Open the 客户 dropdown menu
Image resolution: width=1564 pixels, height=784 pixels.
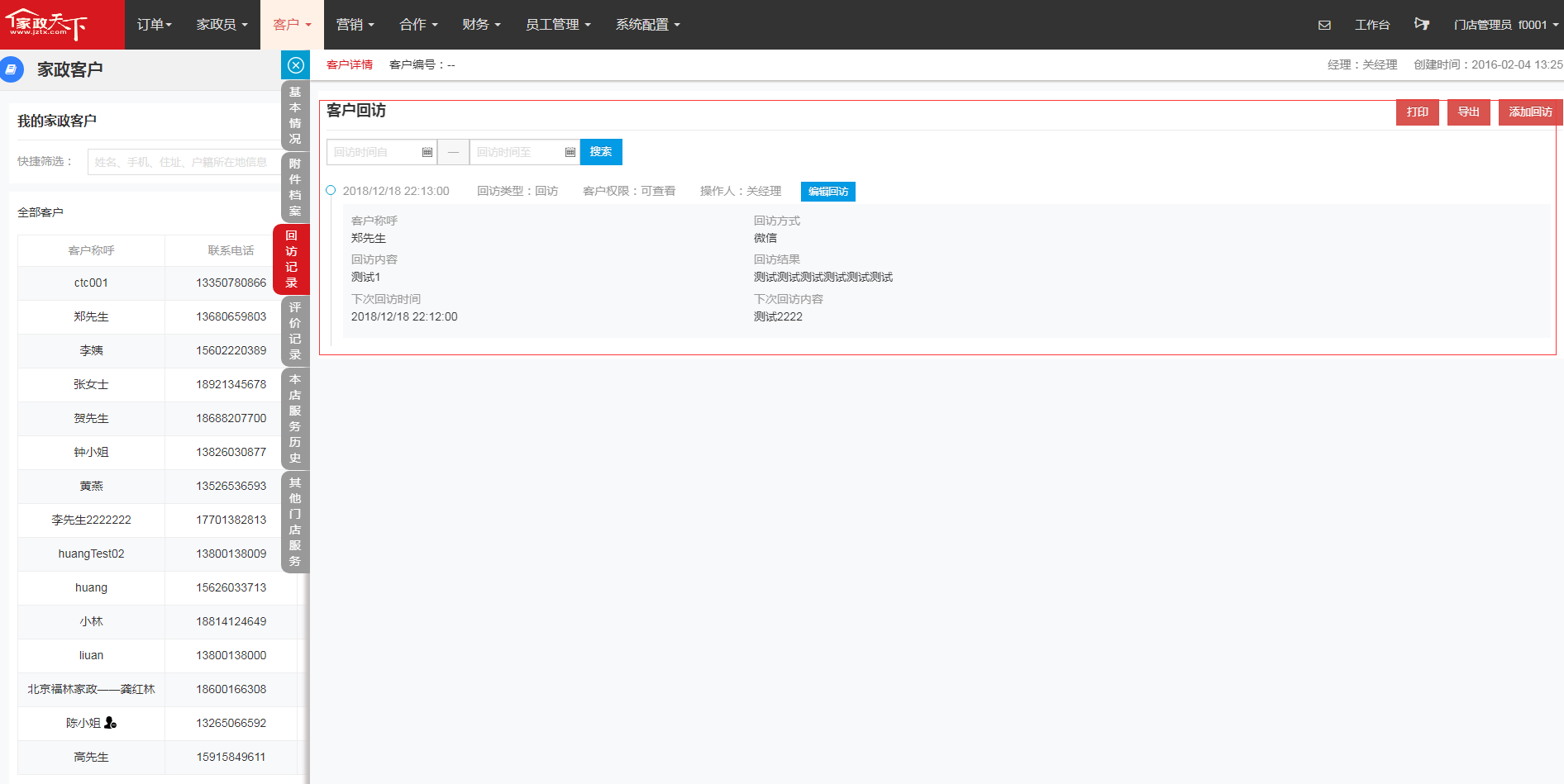pos(292,25)
